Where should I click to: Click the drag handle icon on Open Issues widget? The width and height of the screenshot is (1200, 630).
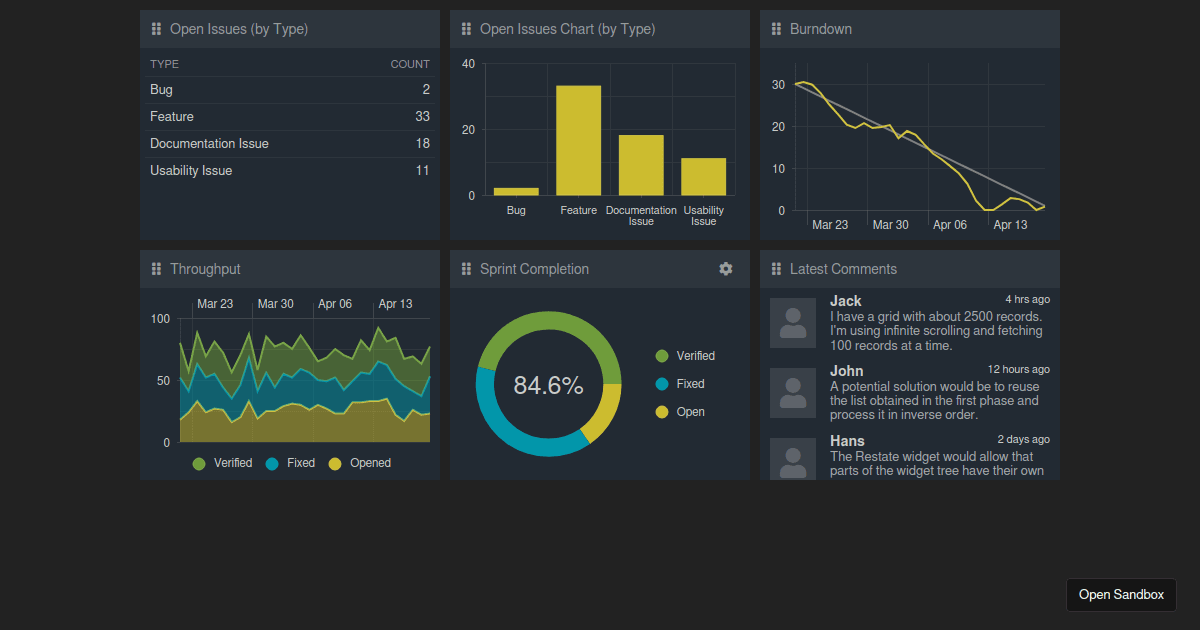click(x=156, y=29)
